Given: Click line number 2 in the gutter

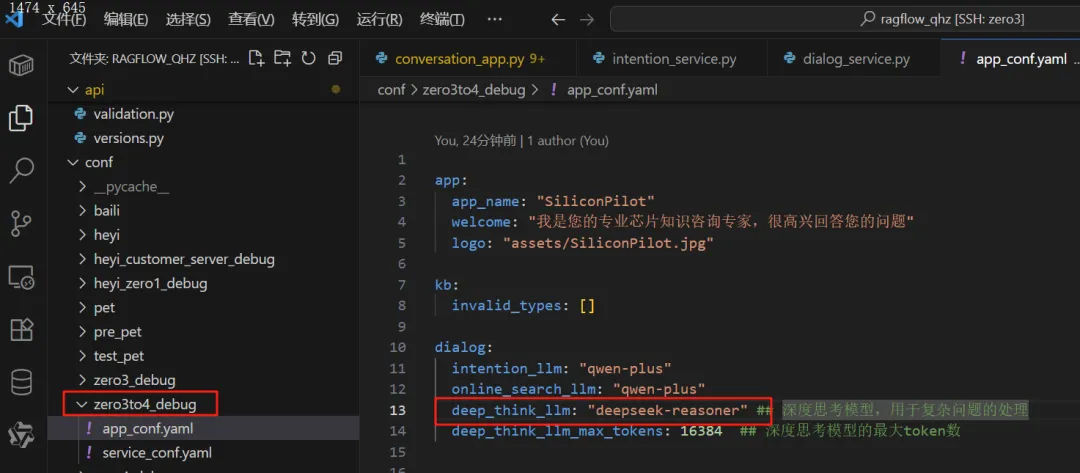Looking at the screenshot, I should [x=402, y=180].
